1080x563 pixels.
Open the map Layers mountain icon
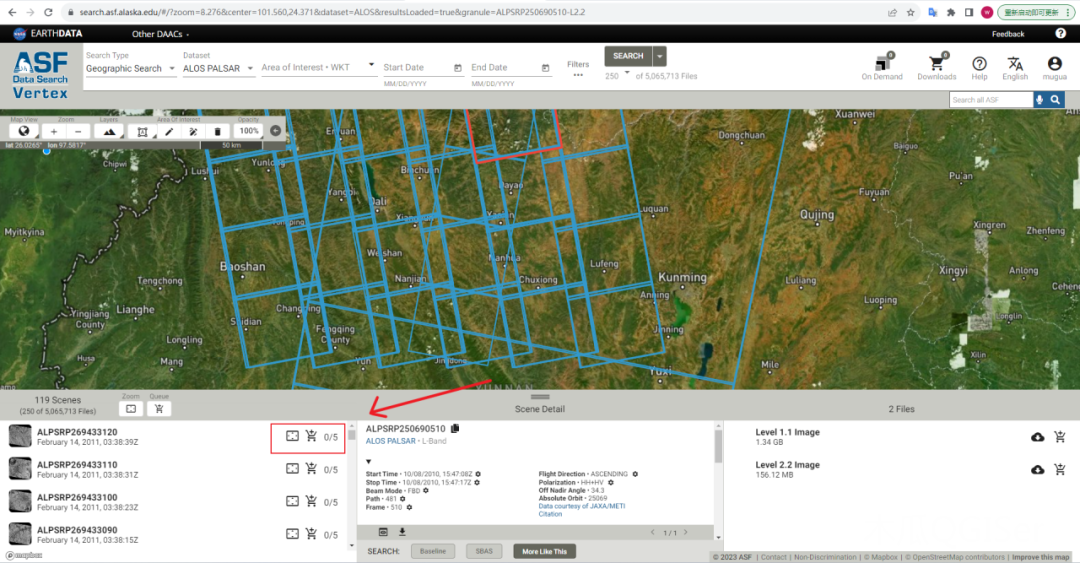pyautogui.click(x=109, y=131)
